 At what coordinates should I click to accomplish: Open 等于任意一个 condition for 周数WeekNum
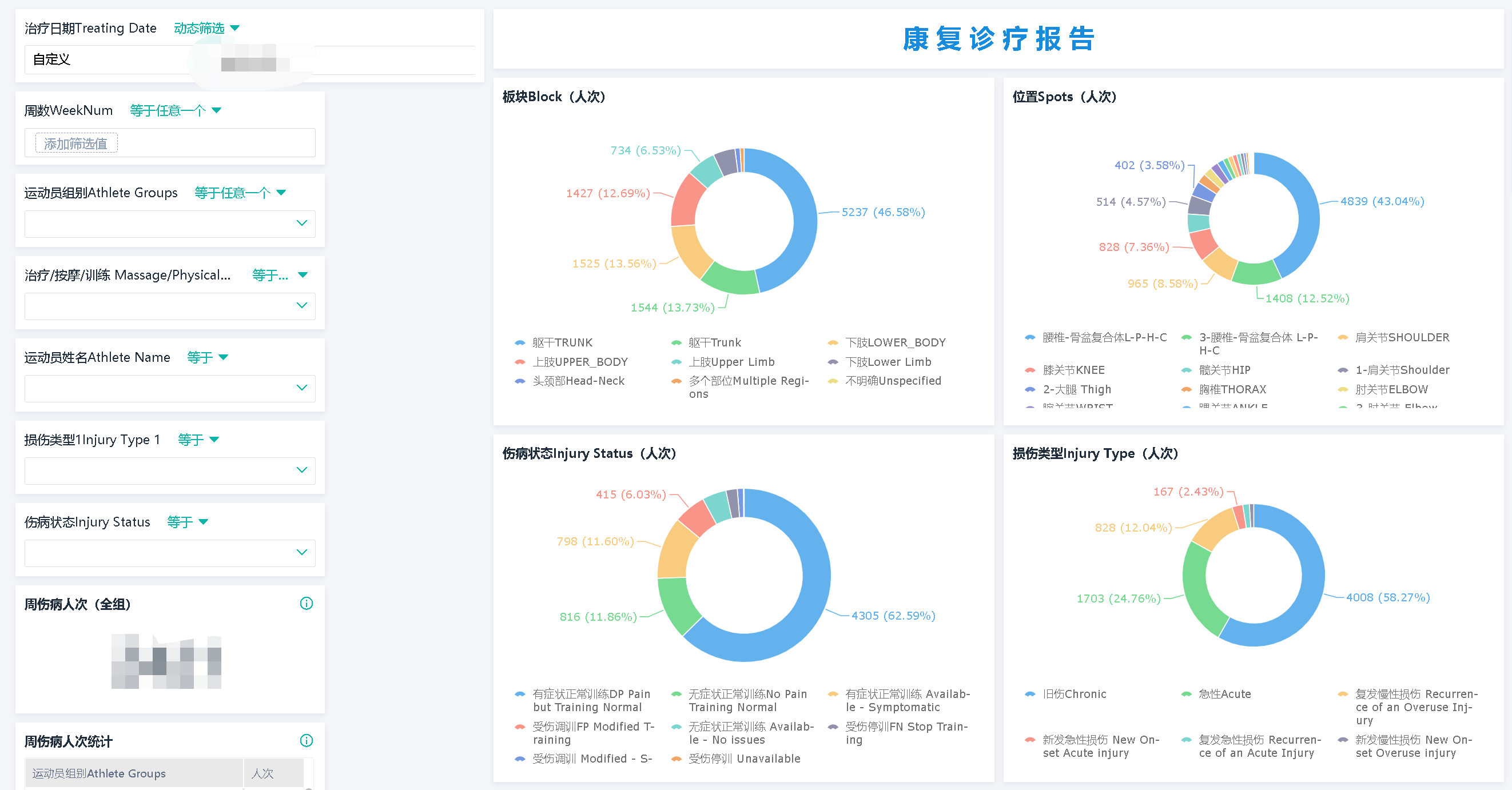(x=175, y=110)
